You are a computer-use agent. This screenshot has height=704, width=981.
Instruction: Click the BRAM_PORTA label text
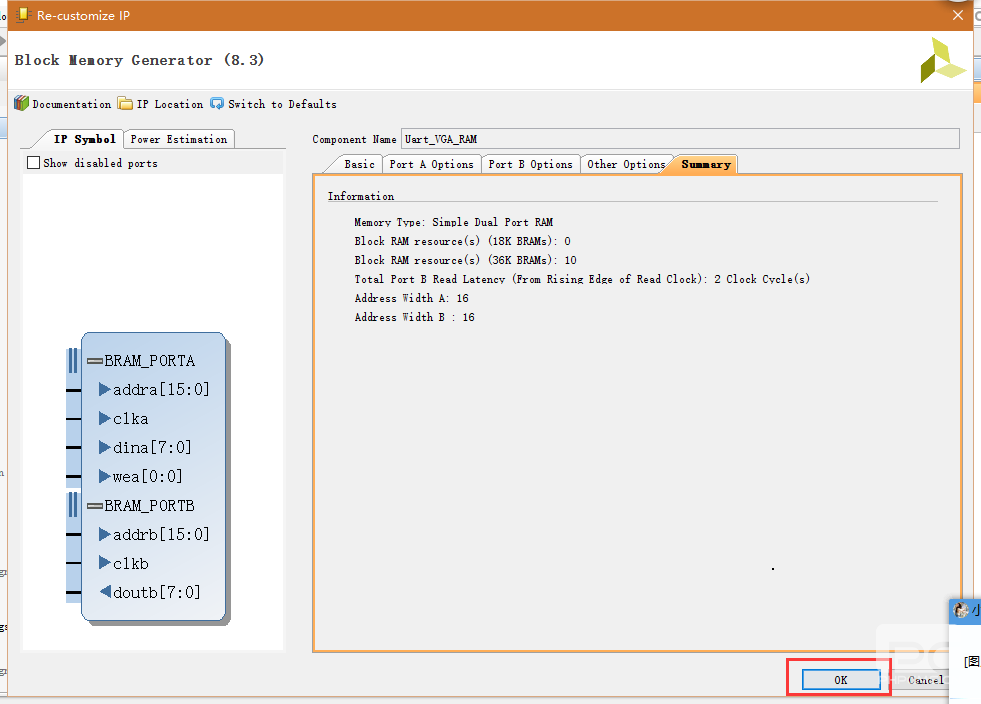tap(150, 361)
